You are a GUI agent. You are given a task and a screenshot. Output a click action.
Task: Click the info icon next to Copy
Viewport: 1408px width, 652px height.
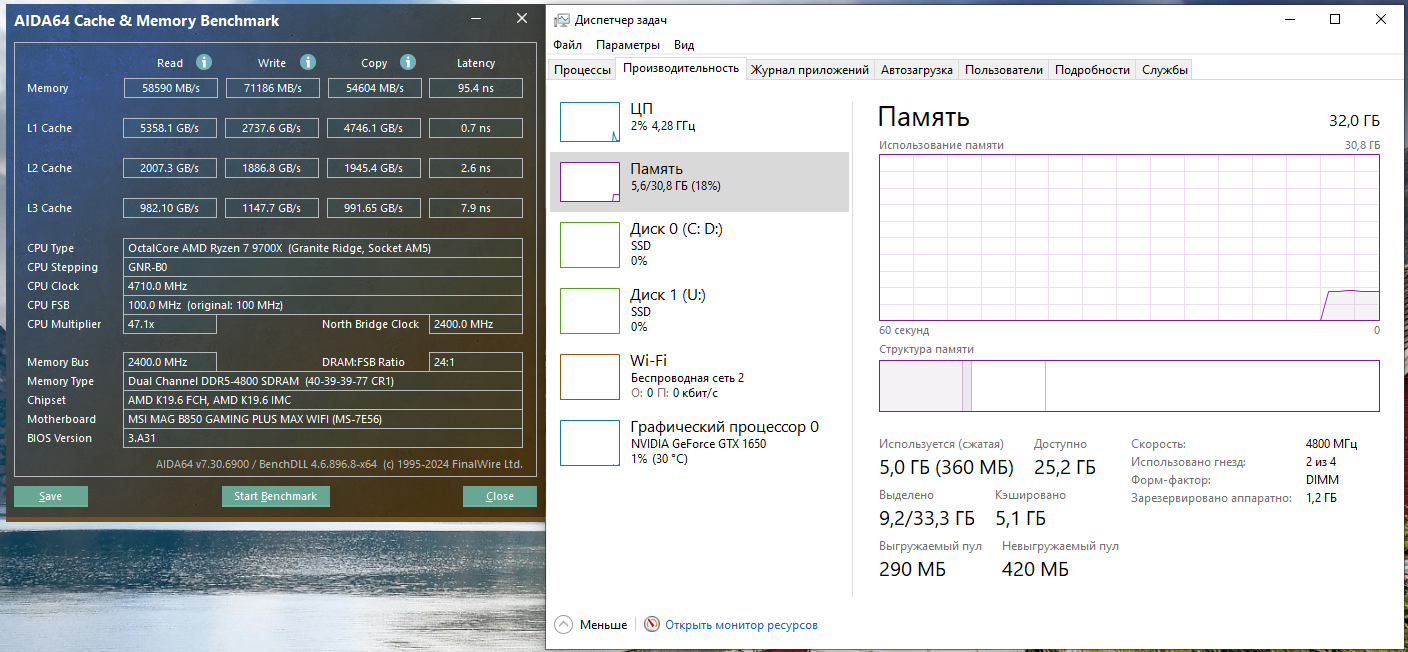pyautogui.click(x=408, y=62)
